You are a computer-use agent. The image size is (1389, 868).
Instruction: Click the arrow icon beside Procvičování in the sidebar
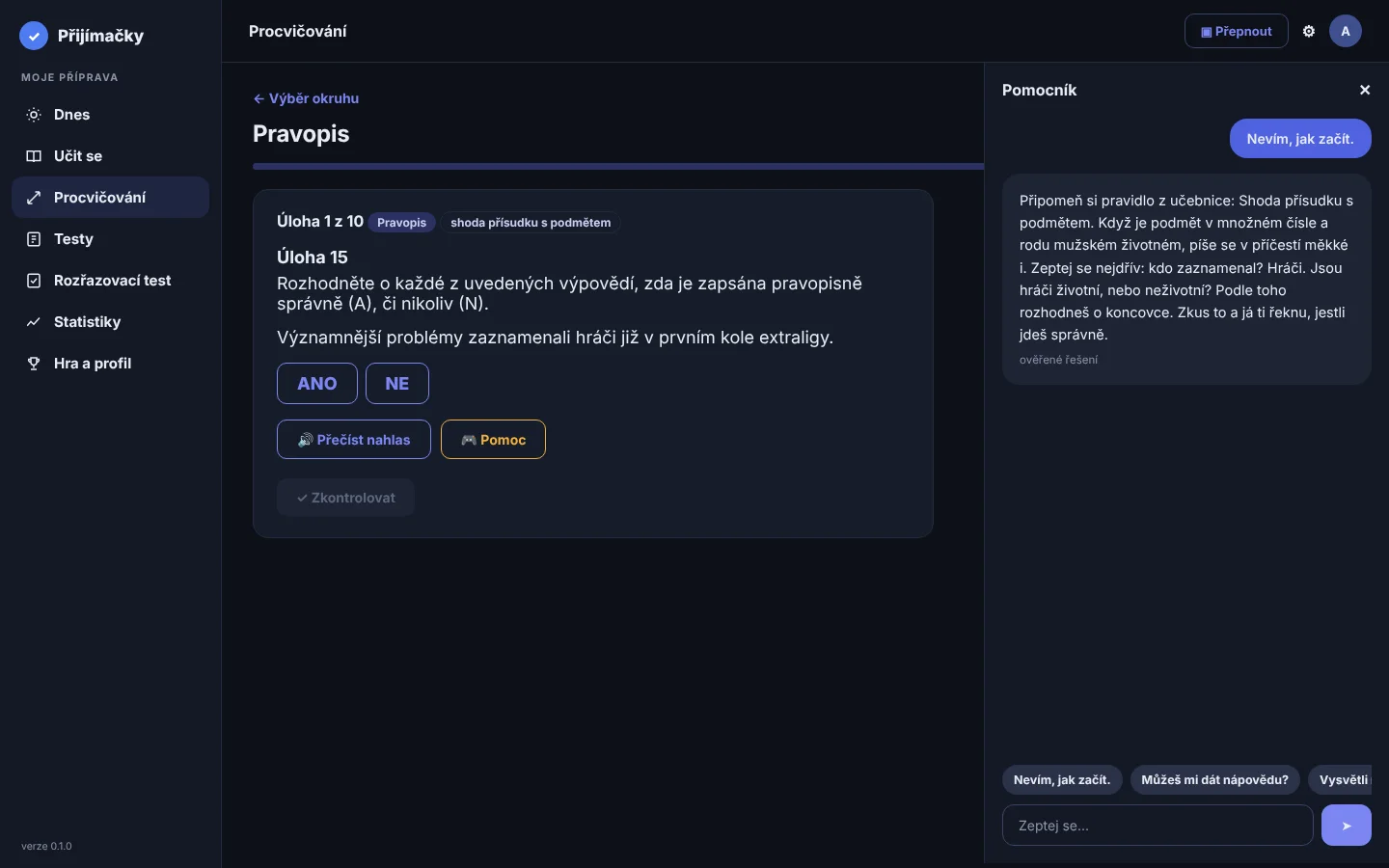pos(34,198)
